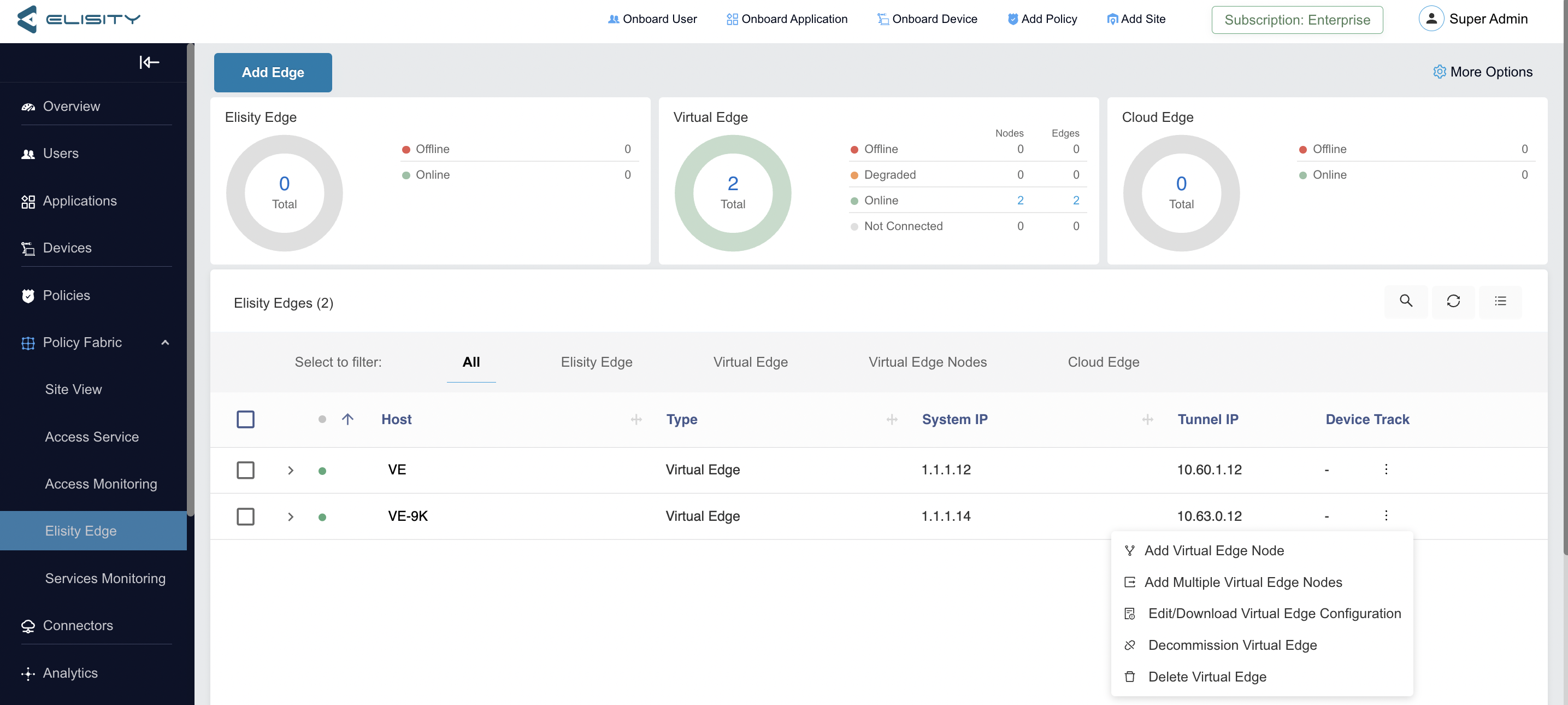Select the Cloud Edge filter tab
The height and width of the screenshot is (705, 1568).
(1104, 362)
